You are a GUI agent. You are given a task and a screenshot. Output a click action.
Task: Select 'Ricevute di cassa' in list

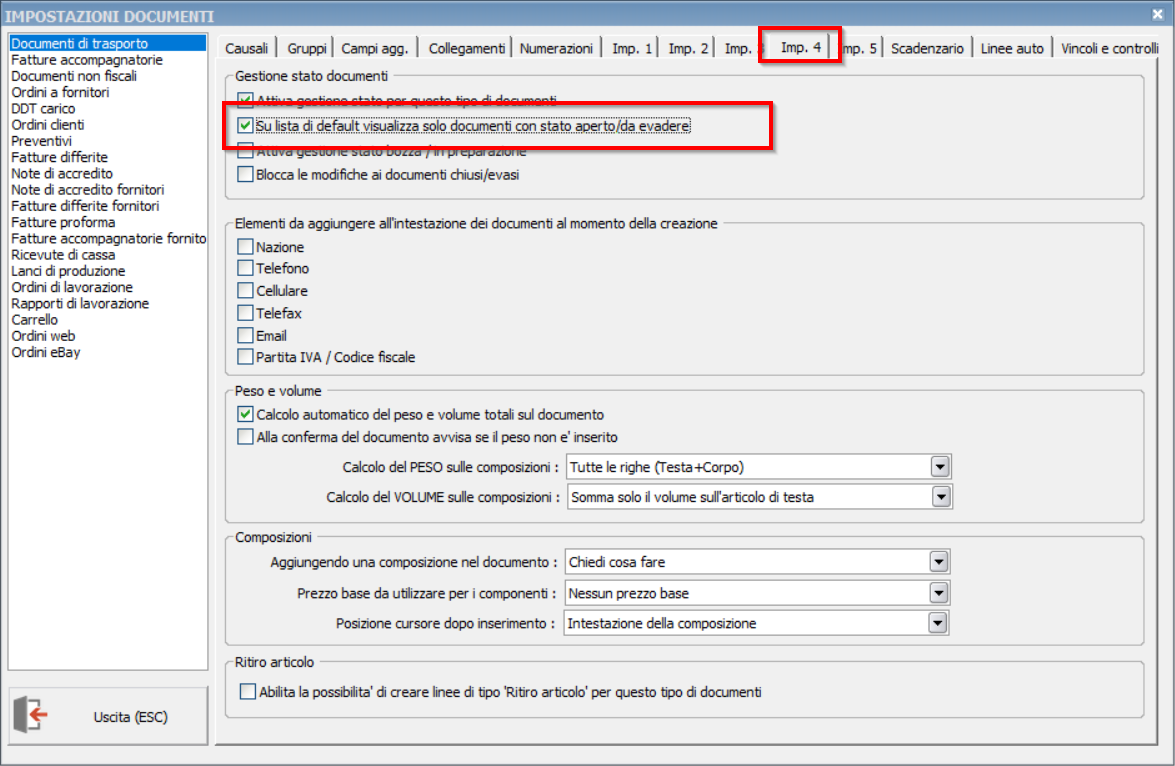coord(107,255)
